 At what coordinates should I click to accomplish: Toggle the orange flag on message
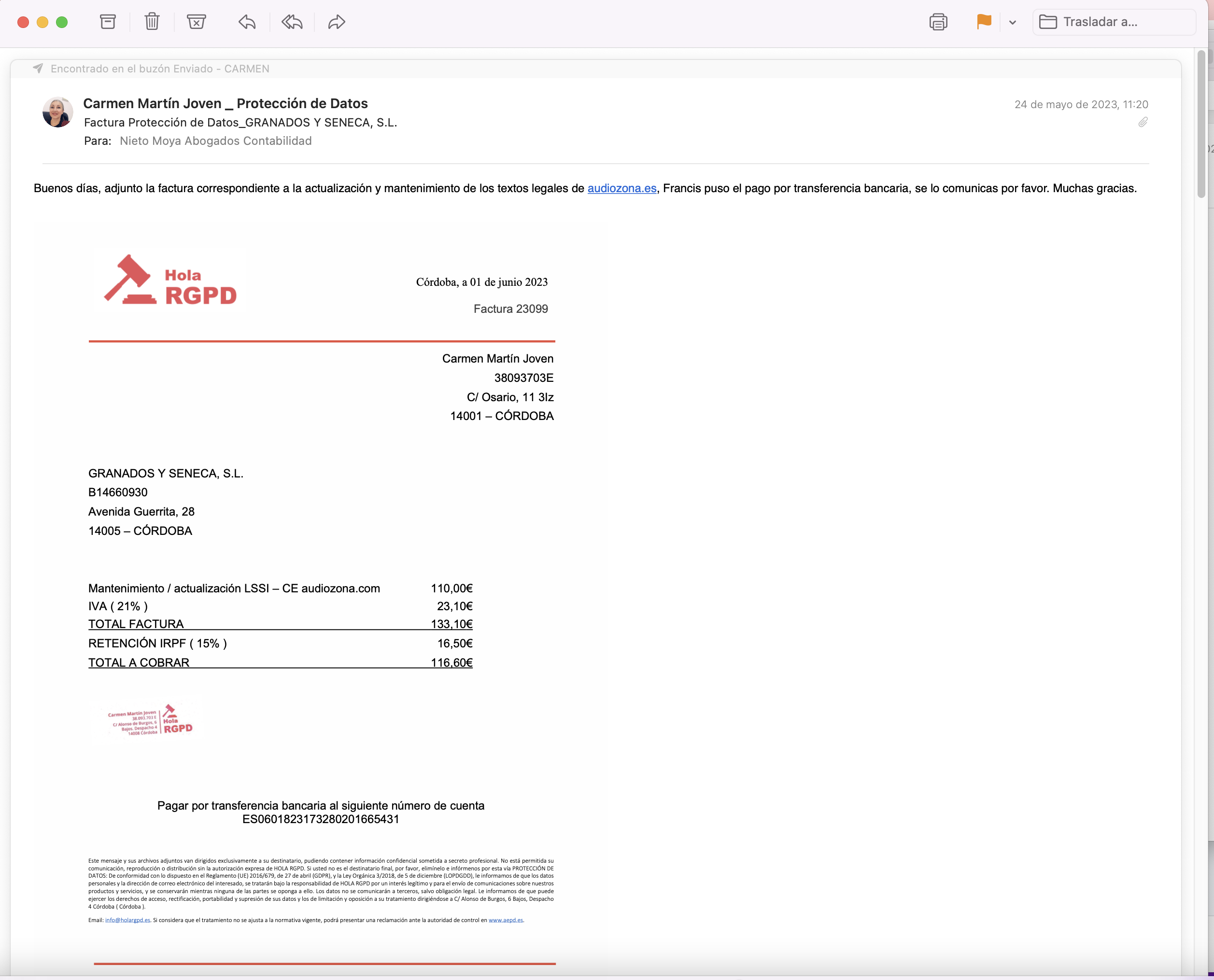click(x=984, y=22)
